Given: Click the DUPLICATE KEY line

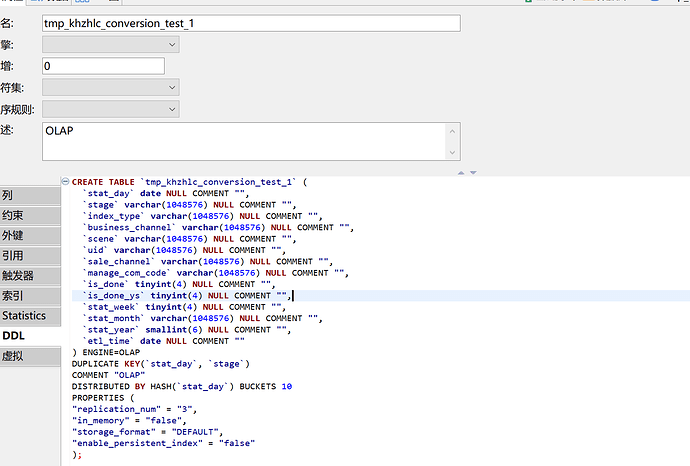Looking at the screenshot, I should 161,364.
